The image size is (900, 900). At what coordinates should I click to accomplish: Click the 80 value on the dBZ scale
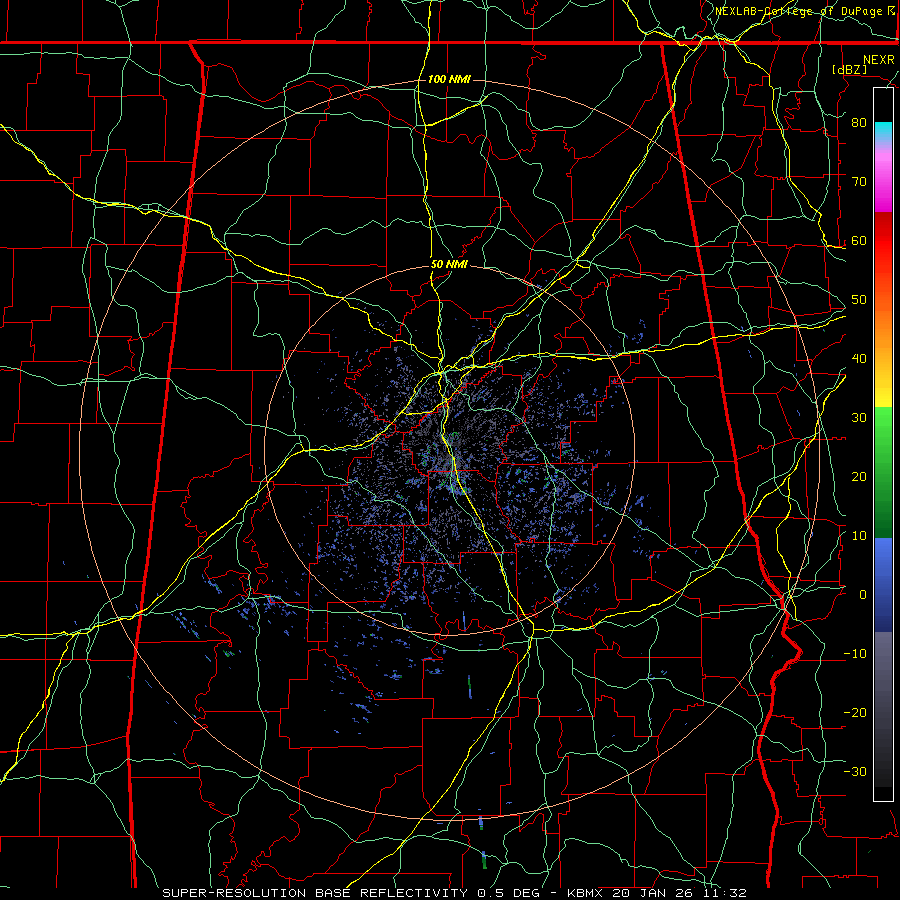pos(859,123)
